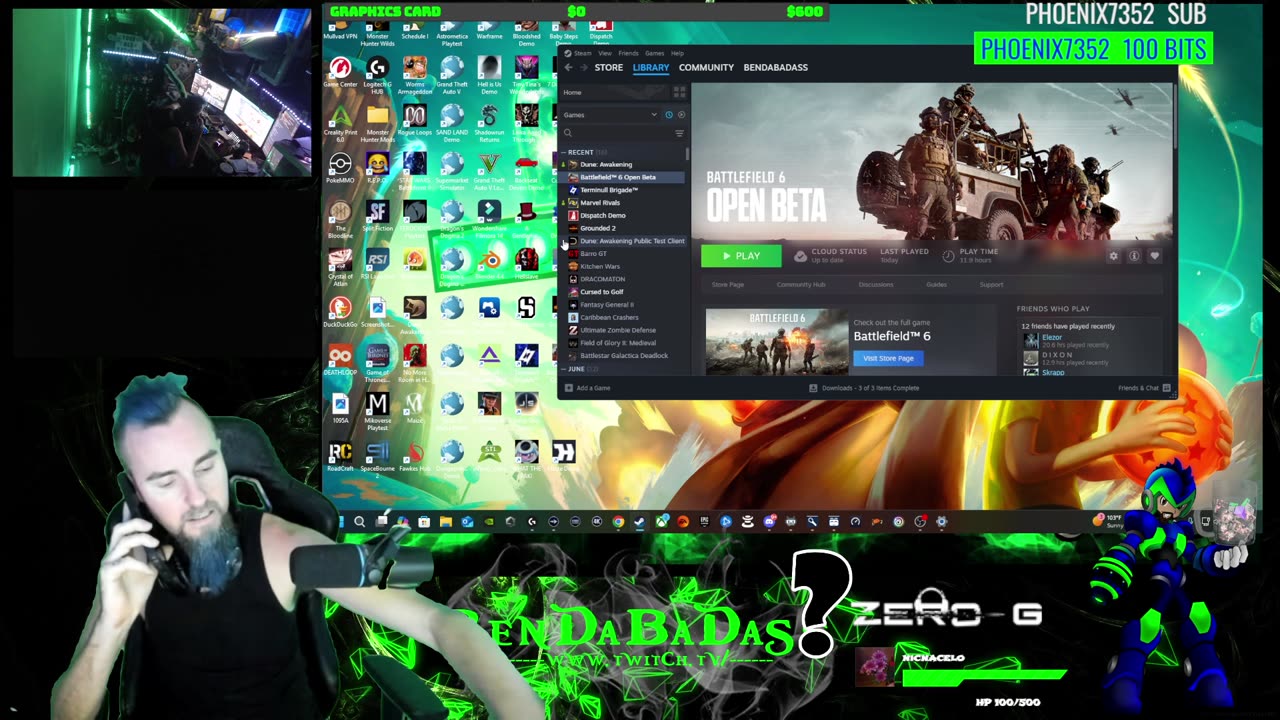Open the game info icon
Viewport: 1280px width, 720px height.
coord(1134,256)
